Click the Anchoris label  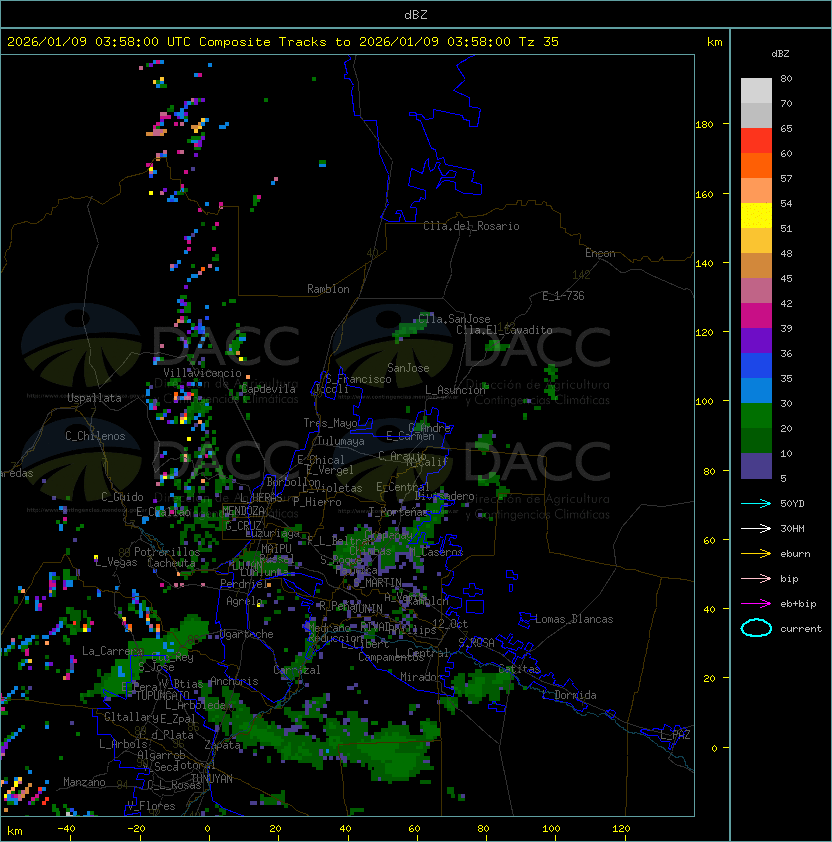click(x=234, y=681)
